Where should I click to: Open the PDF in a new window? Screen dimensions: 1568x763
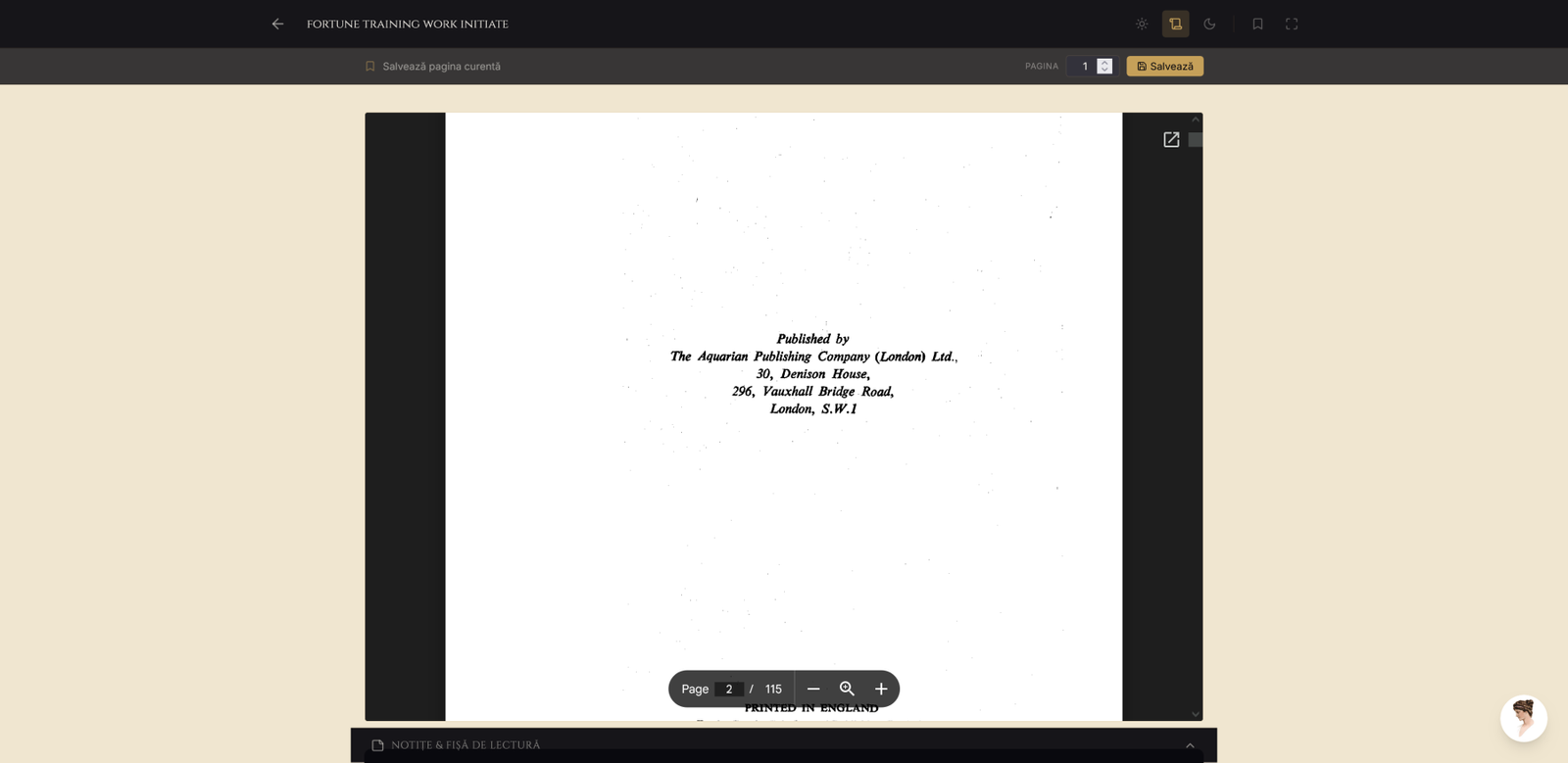(x=1171, y=140)
